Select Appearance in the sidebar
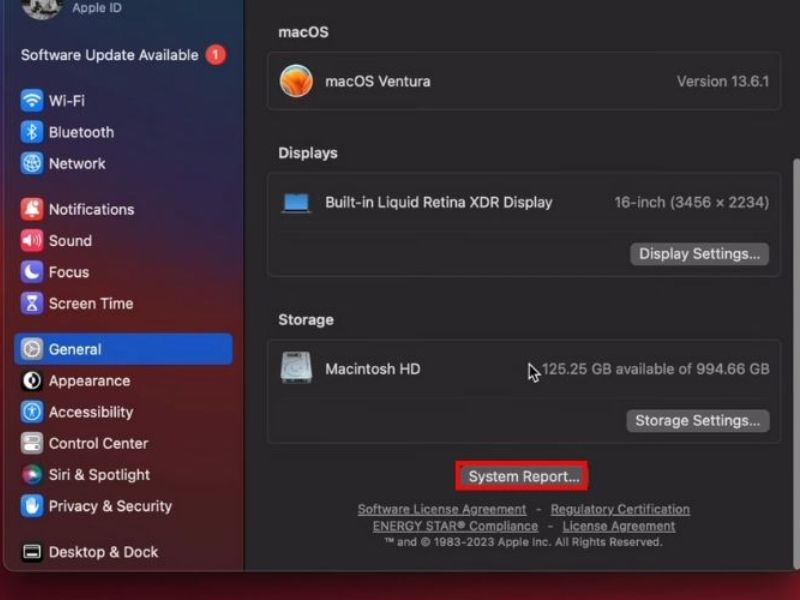 123,381
